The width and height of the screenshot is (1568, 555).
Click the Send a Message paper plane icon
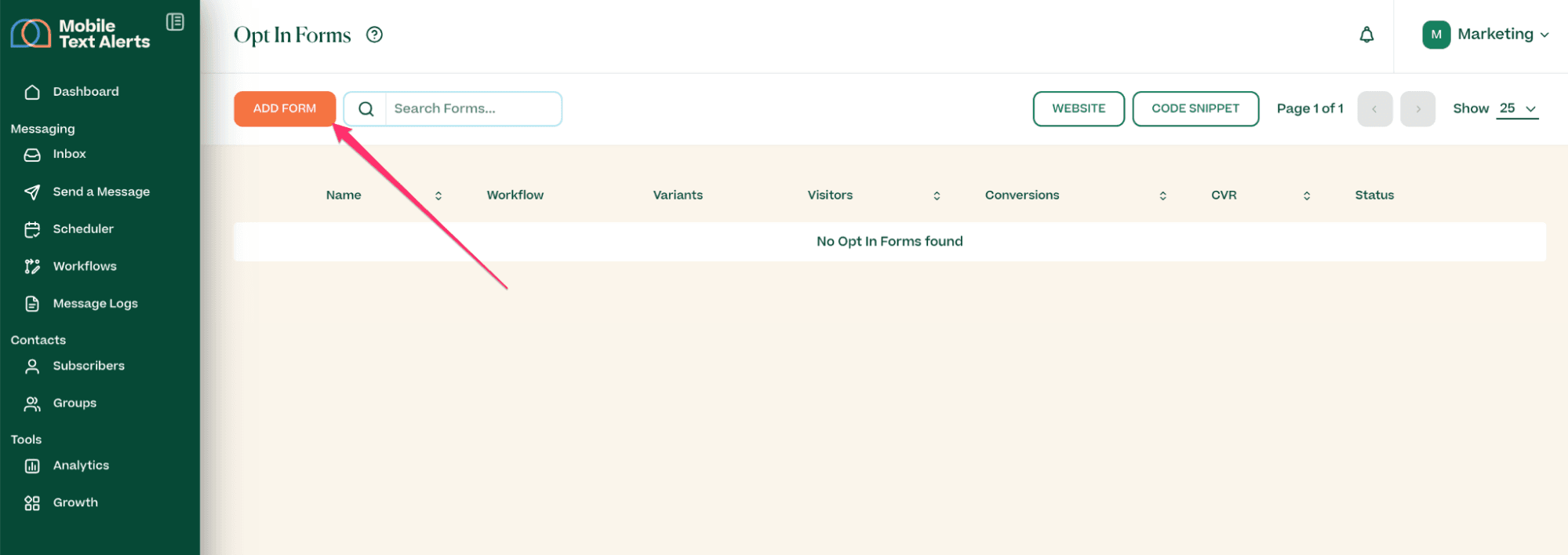click(x=32, y=192)
